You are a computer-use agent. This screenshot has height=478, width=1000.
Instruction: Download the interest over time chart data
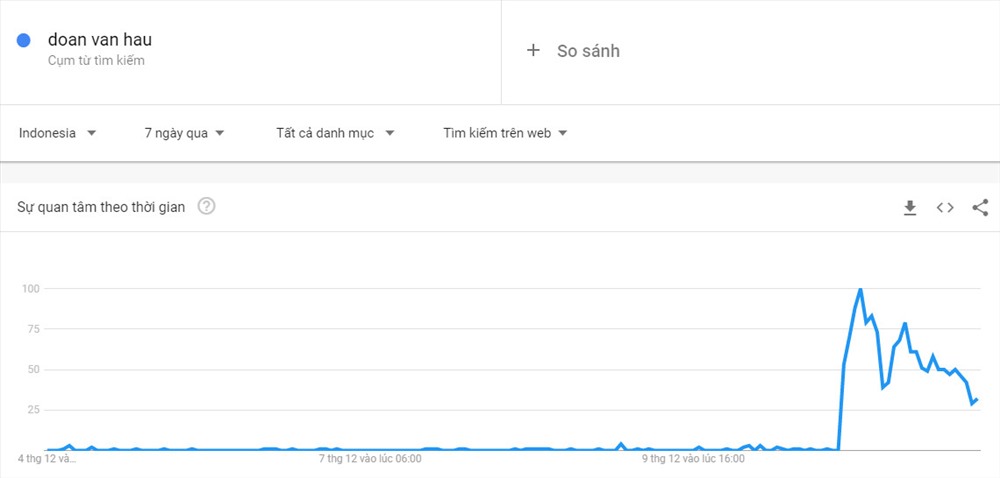tap(910, 208)
